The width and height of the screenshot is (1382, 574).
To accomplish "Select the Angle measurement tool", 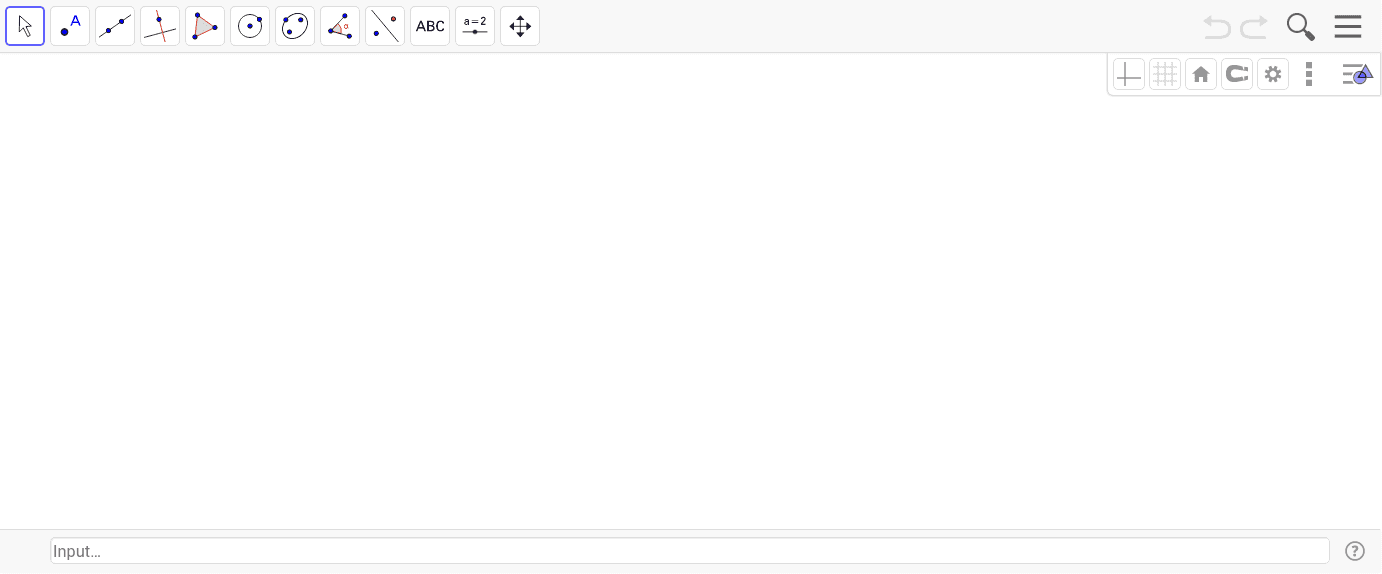I will click(x=340, y=26).
